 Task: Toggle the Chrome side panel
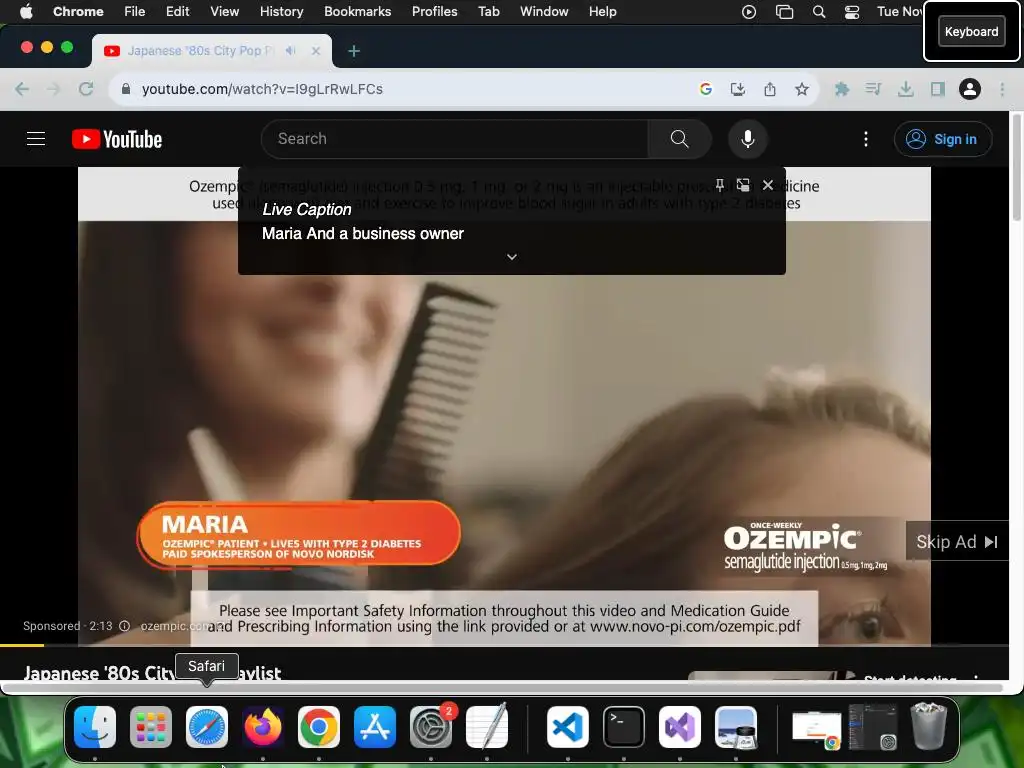click(938, 89)
